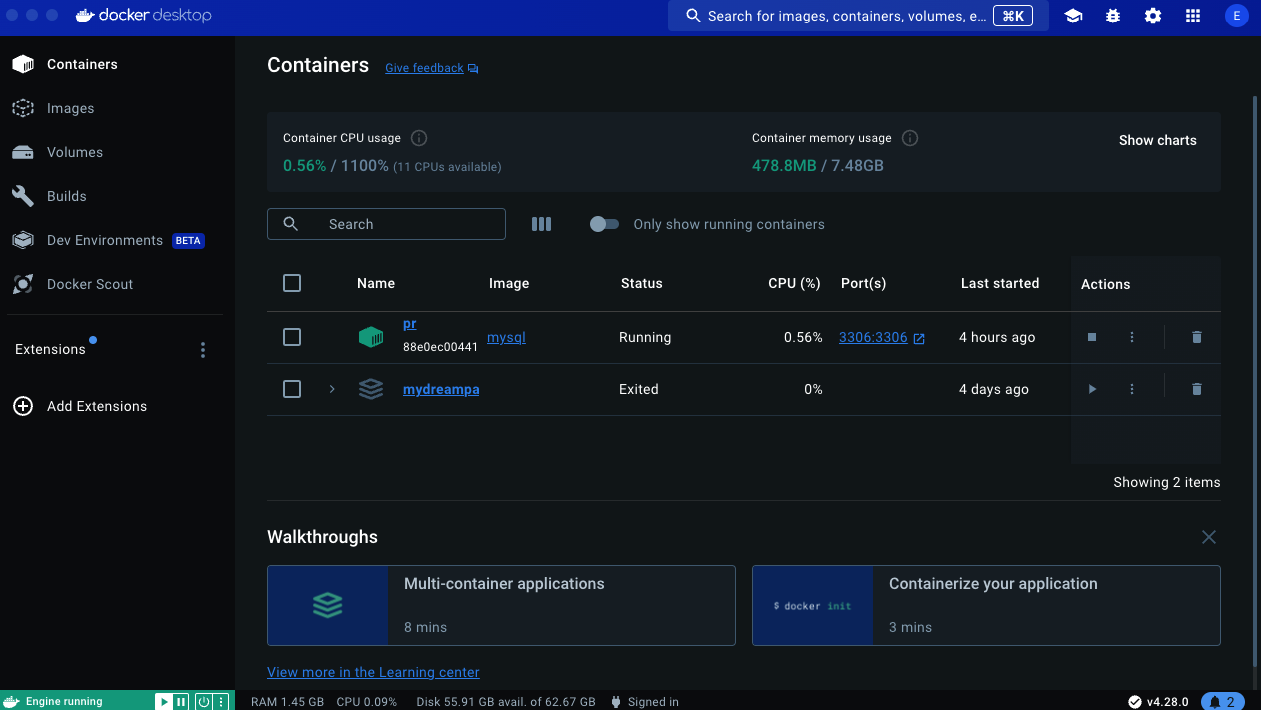Open the troubleshoot bug icon
The height and width of the screenshot is (710, 1261).
click(1114, 16)
